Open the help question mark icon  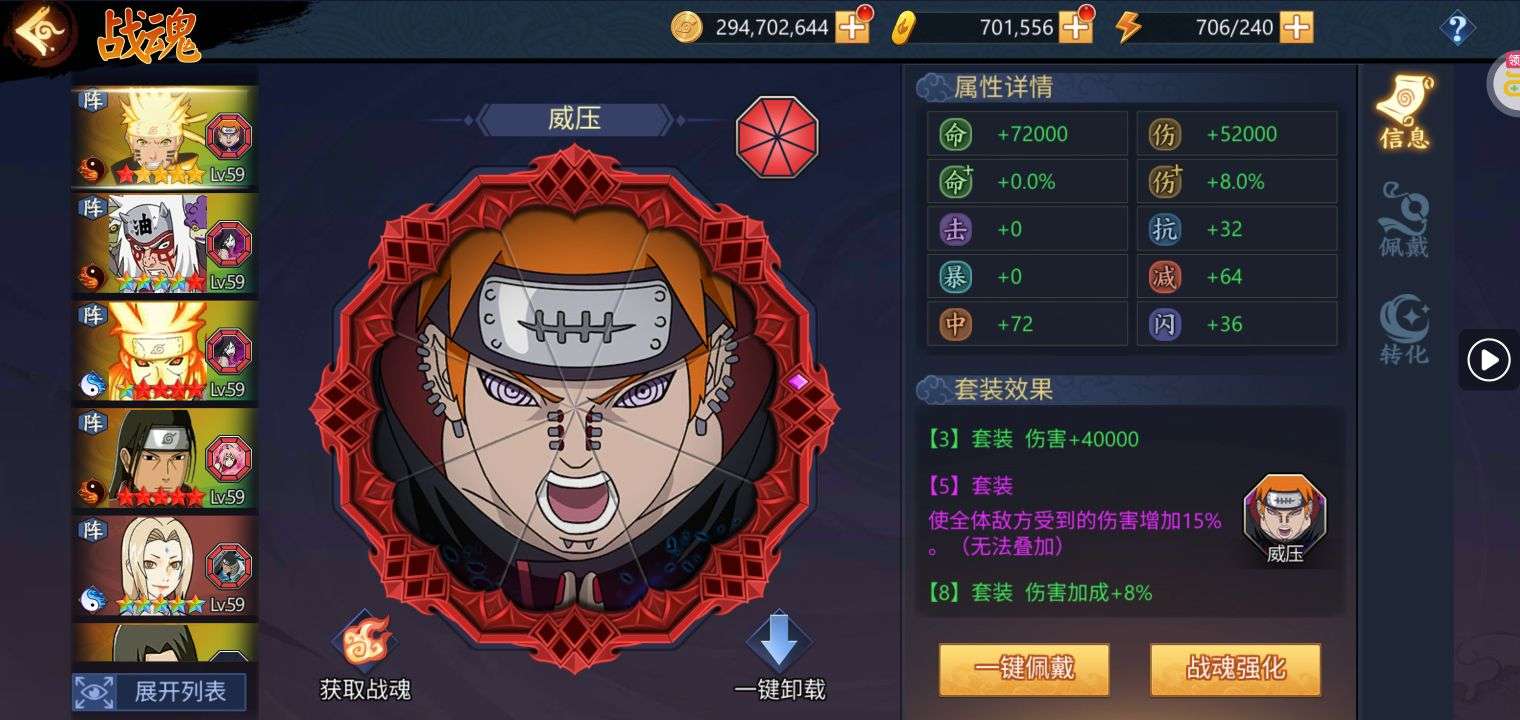tap(1457, 28)
